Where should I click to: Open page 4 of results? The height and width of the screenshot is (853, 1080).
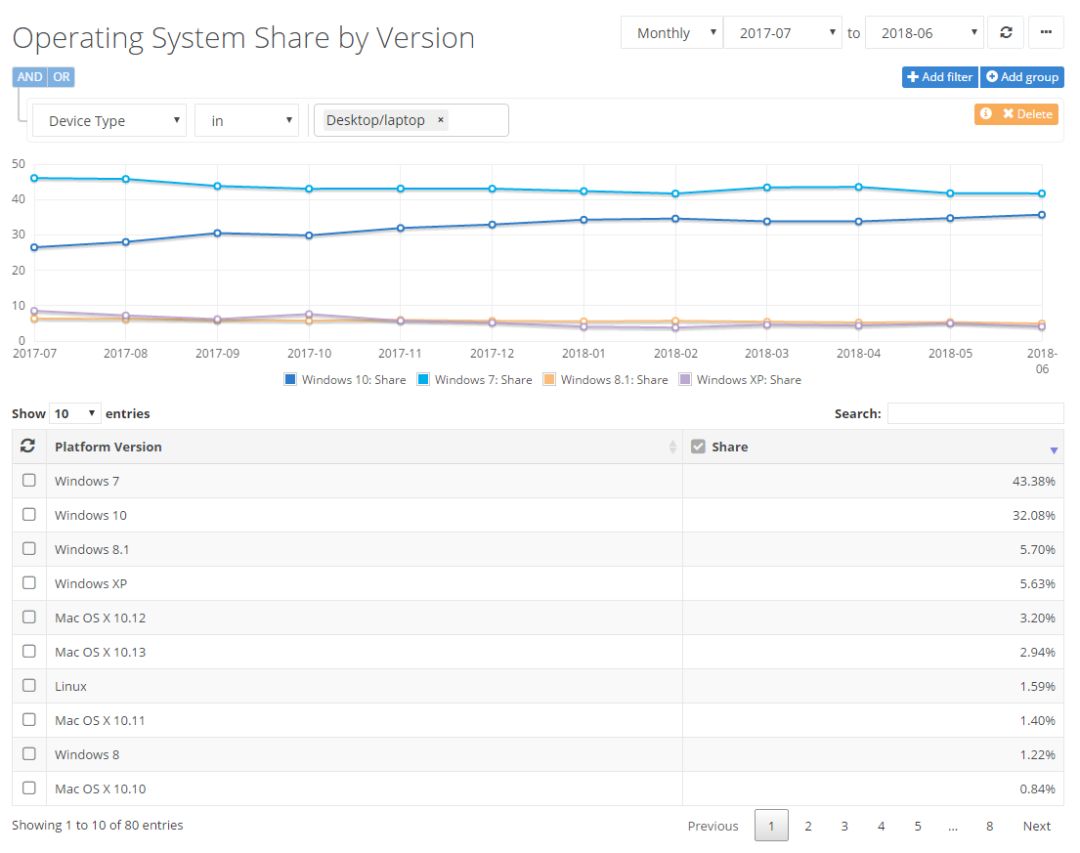pyautogui.click(x=881, y=825)
